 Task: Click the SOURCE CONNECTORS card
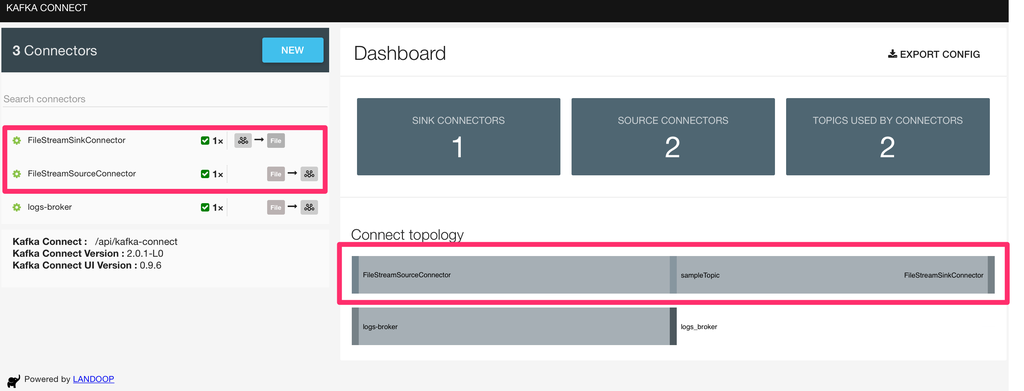(673, 136)
